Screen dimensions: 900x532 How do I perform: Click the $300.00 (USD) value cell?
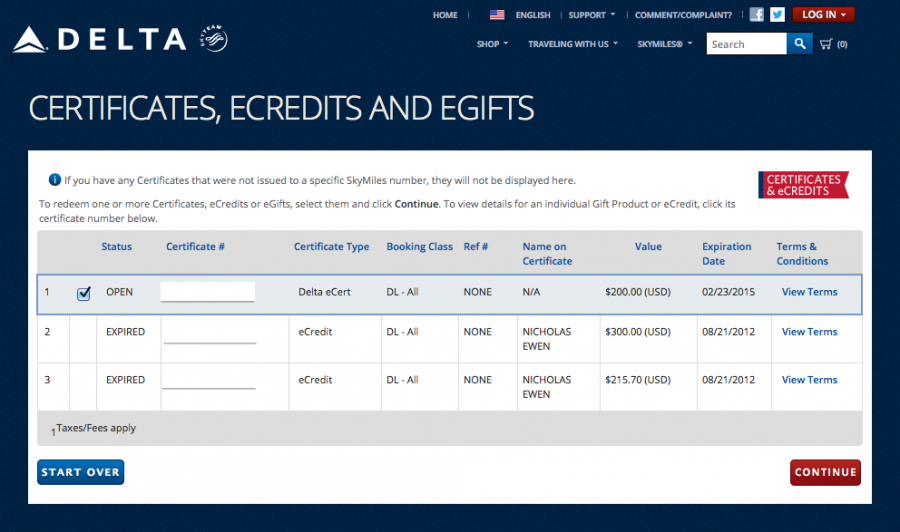coord(638,332)
